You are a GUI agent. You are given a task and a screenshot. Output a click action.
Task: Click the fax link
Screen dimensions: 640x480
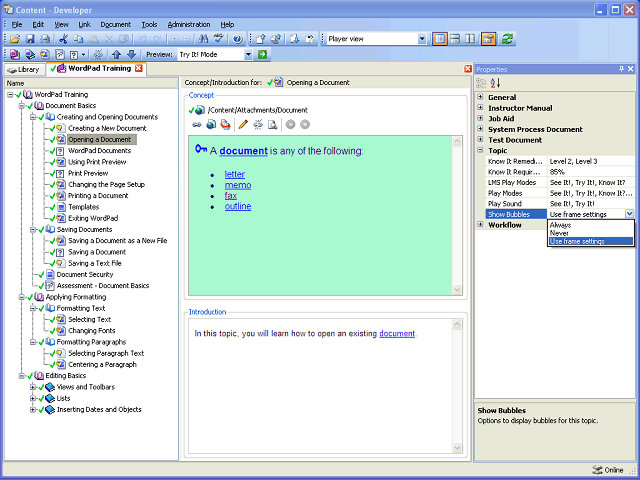pos(231,196)
